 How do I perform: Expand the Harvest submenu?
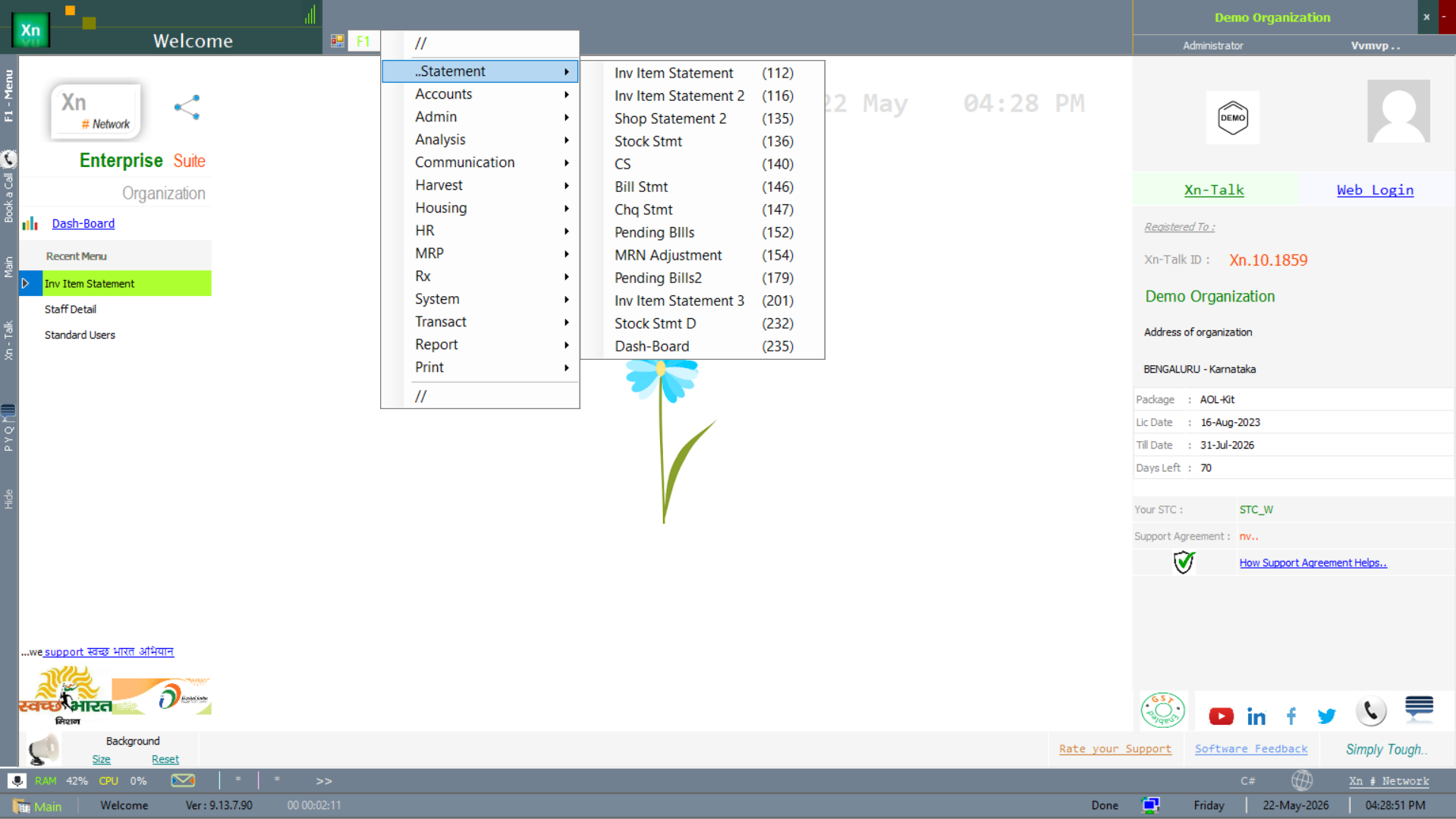[x=480, y=185]
